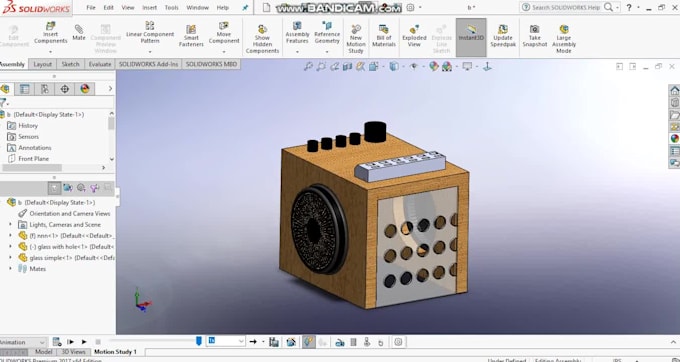Click Update Speedpak
The height and width of the screenshot is (362, 680).
(x=503, y=36)
